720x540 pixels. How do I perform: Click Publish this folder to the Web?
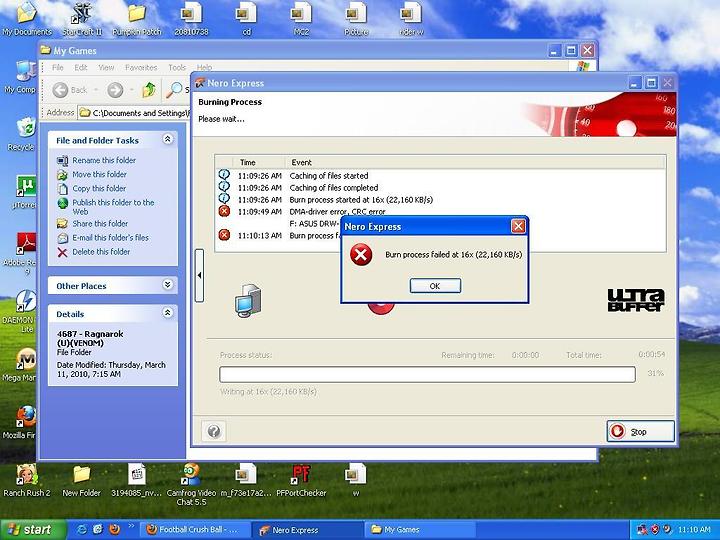click(x=113, y=207)
